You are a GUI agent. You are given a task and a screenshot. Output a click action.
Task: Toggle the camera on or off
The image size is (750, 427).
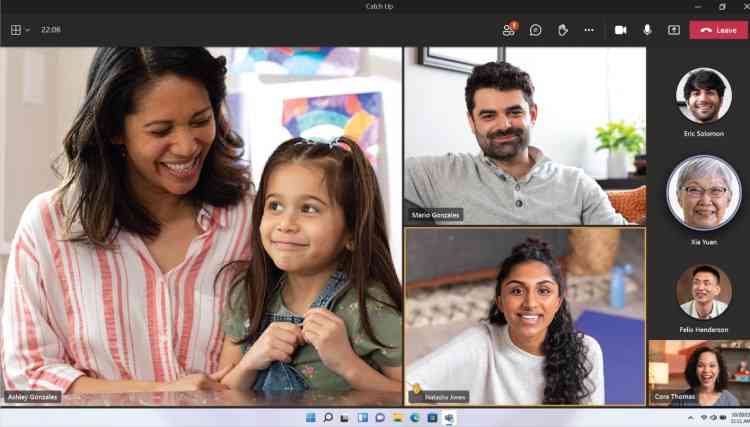620,30
